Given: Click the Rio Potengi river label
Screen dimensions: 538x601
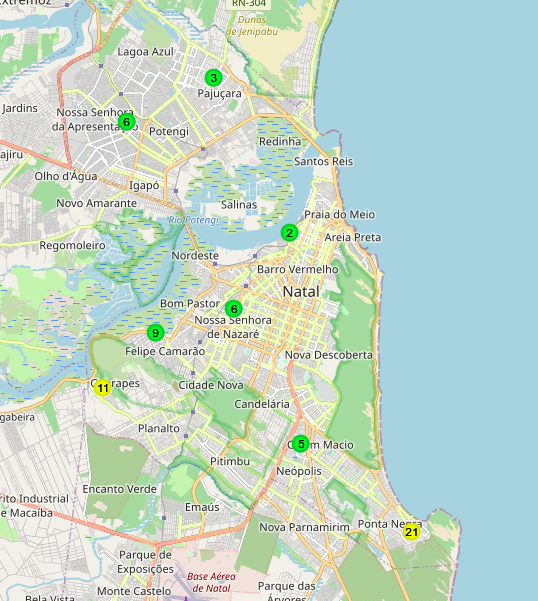Looking at the screenshot, I should [194, 220].
